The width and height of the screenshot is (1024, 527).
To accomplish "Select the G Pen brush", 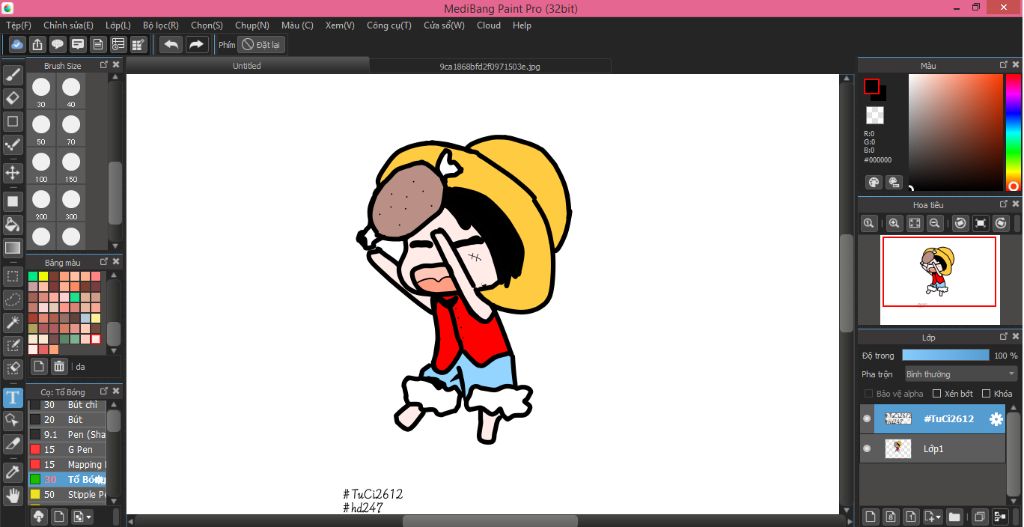I will point(67,449).
